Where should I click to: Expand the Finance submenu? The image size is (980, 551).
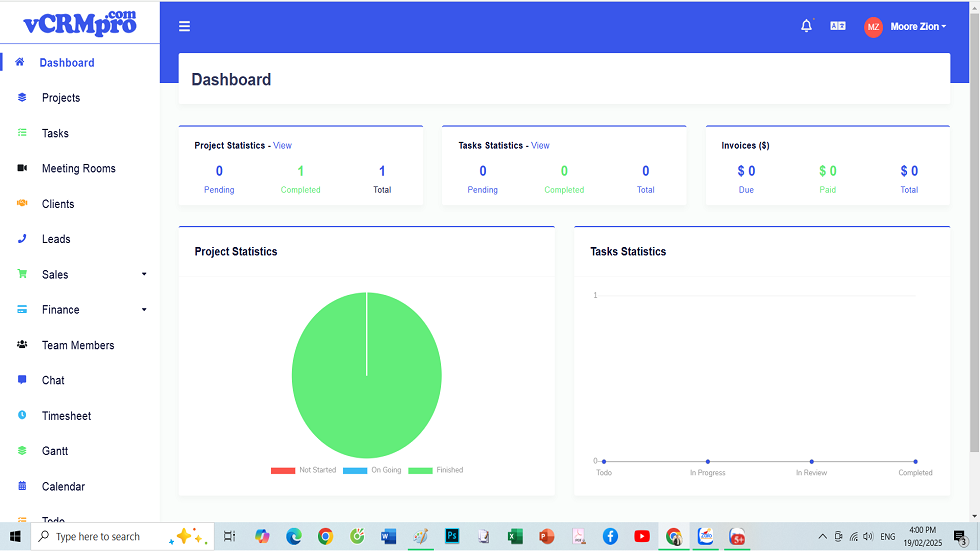point(143,310)
